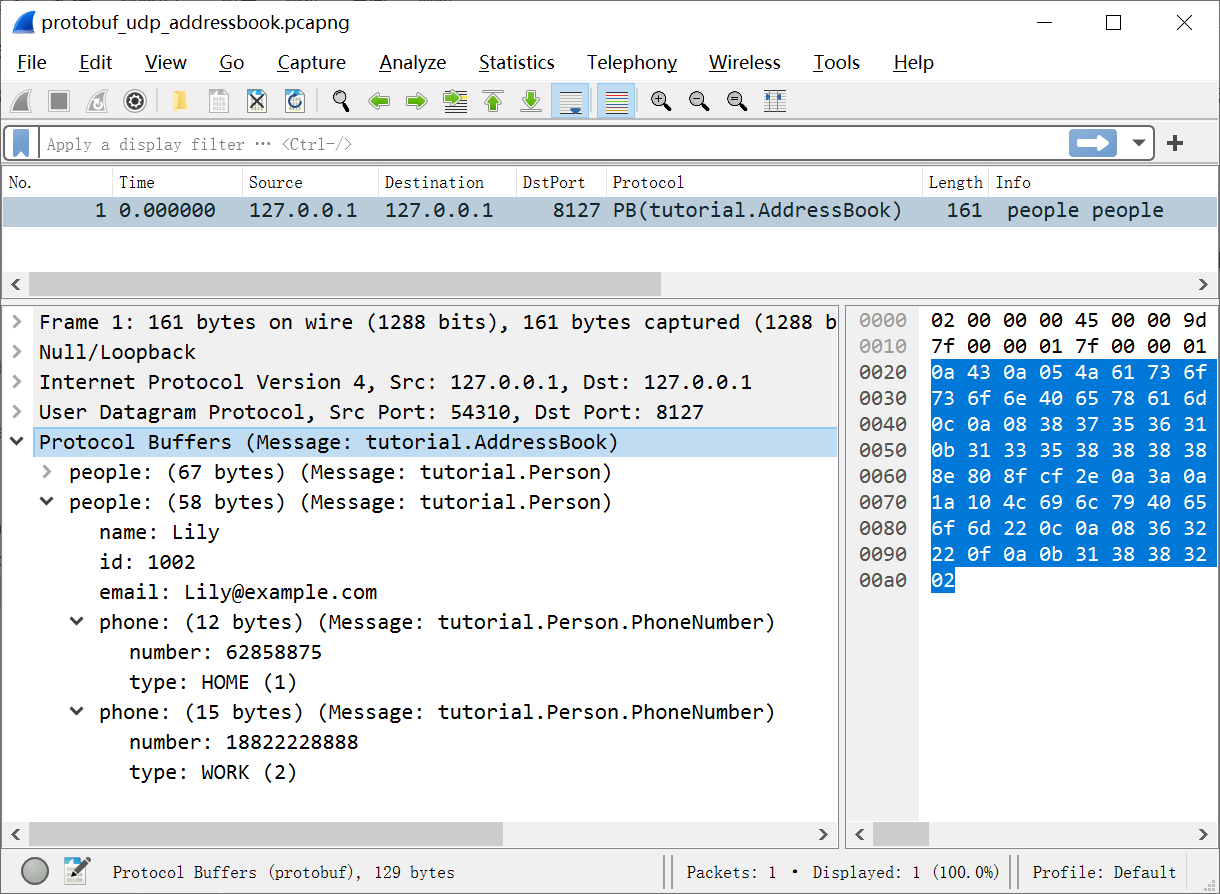Screen dimensions: 1220x894
Task: Click the add filter button plus sign
Action: click(1174, 143)
